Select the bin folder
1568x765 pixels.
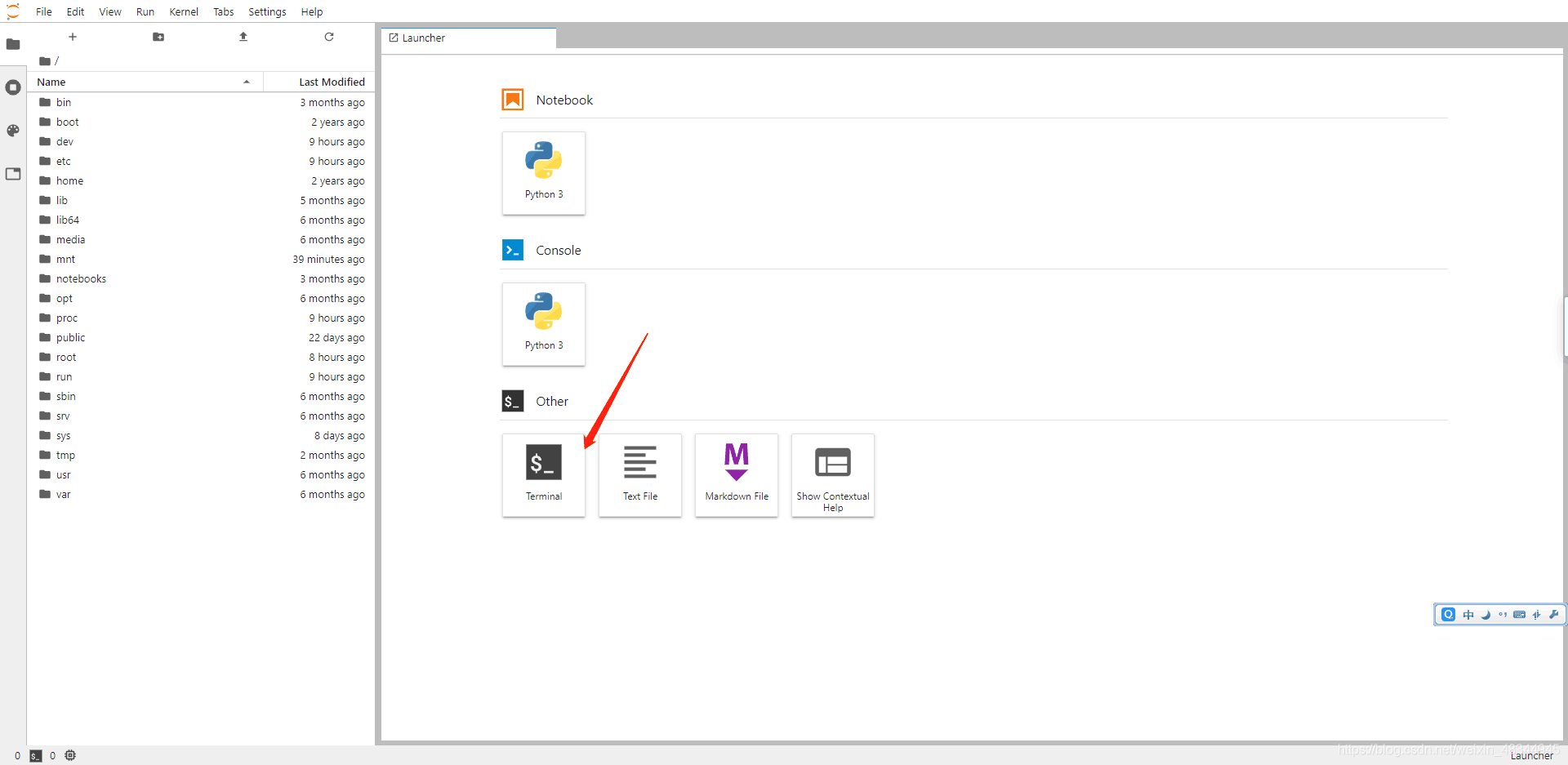click(x=201, y=102)
